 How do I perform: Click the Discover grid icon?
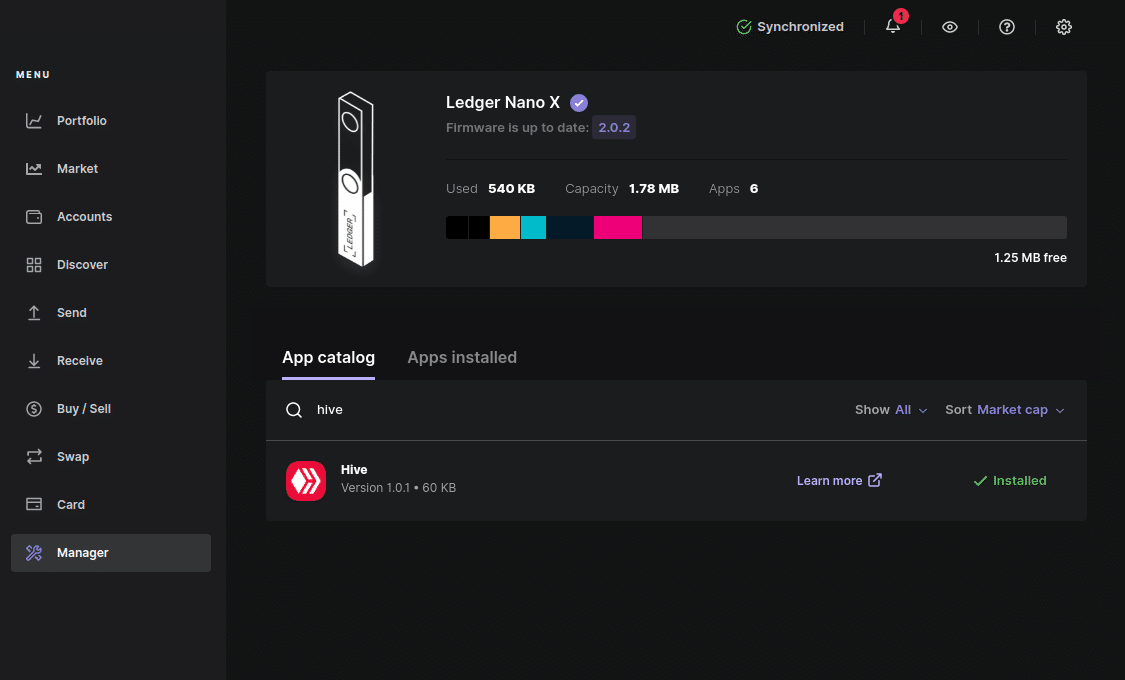coord(34,265)
